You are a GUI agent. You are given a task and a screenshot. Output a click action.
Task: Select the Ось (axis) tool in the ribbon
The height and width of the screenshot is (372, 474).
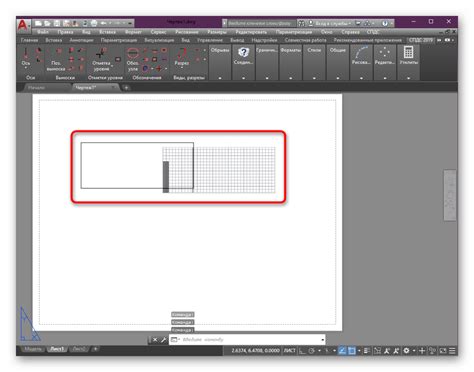pos(26,58)
